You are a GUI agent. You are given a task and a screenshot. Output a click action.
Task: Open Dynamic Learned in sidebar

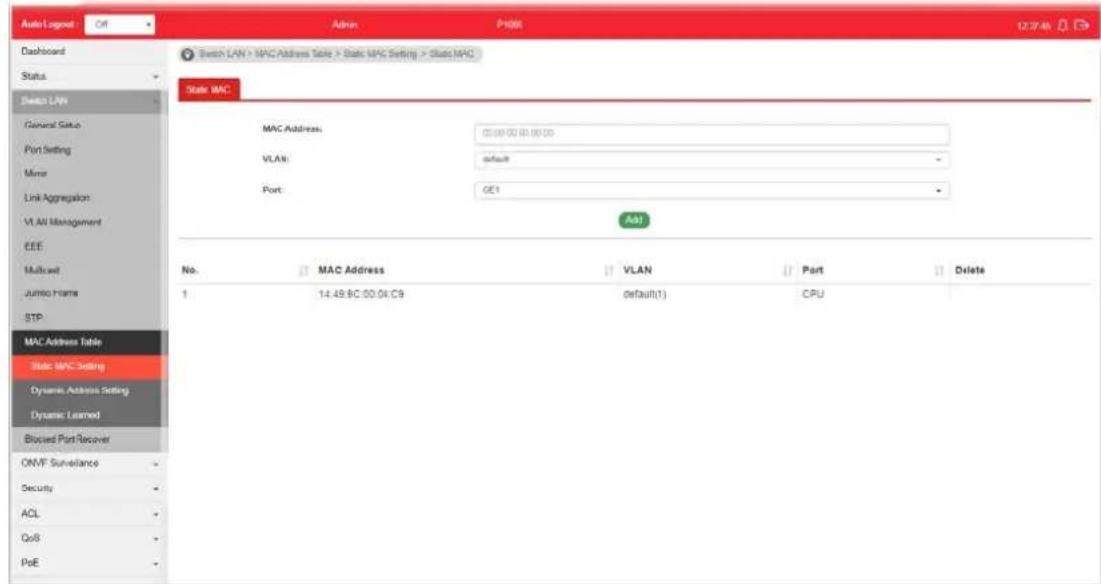[x=65, y=415]
